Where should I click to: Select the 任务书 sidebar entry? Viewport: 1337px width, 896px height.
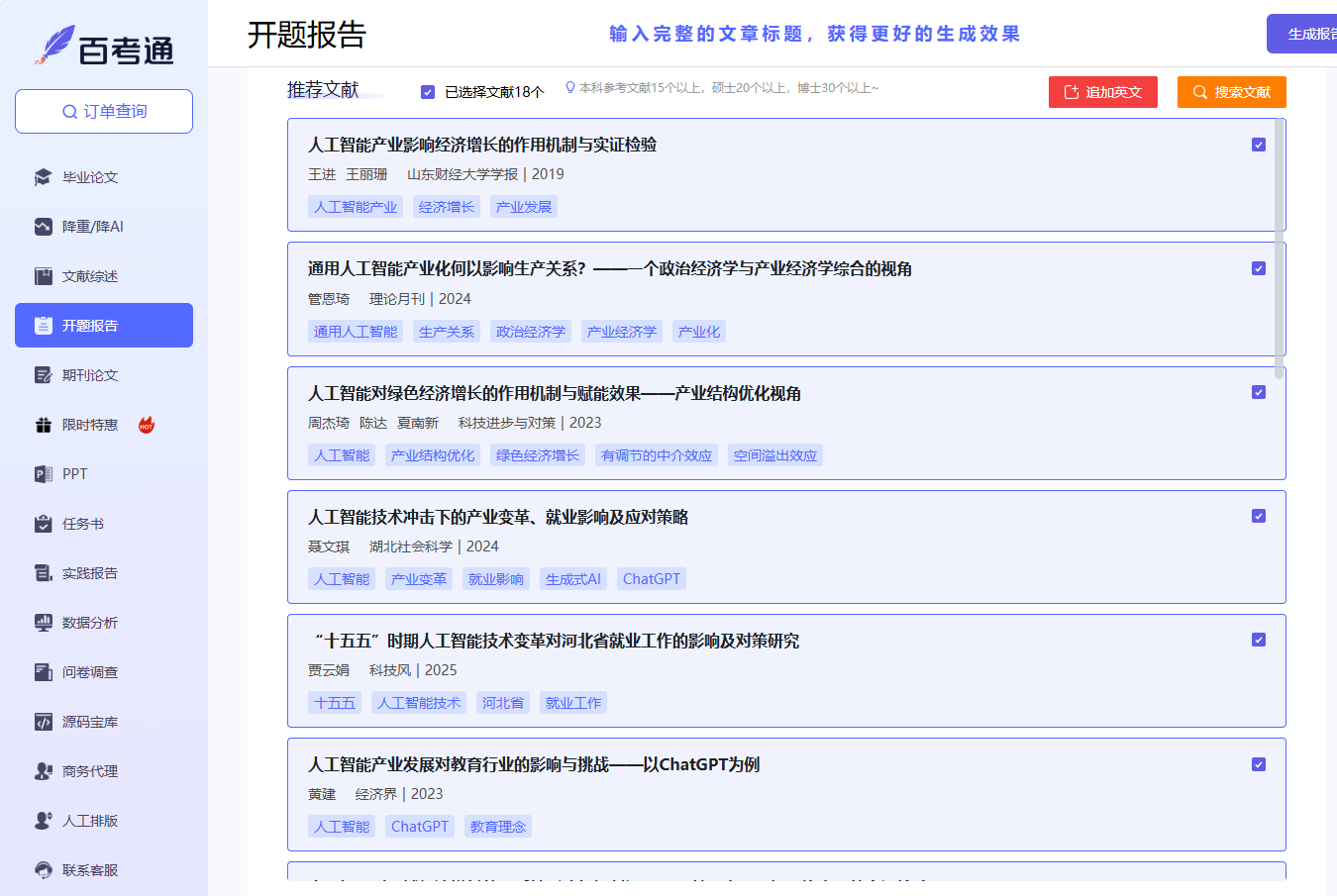tap(83, 524)
